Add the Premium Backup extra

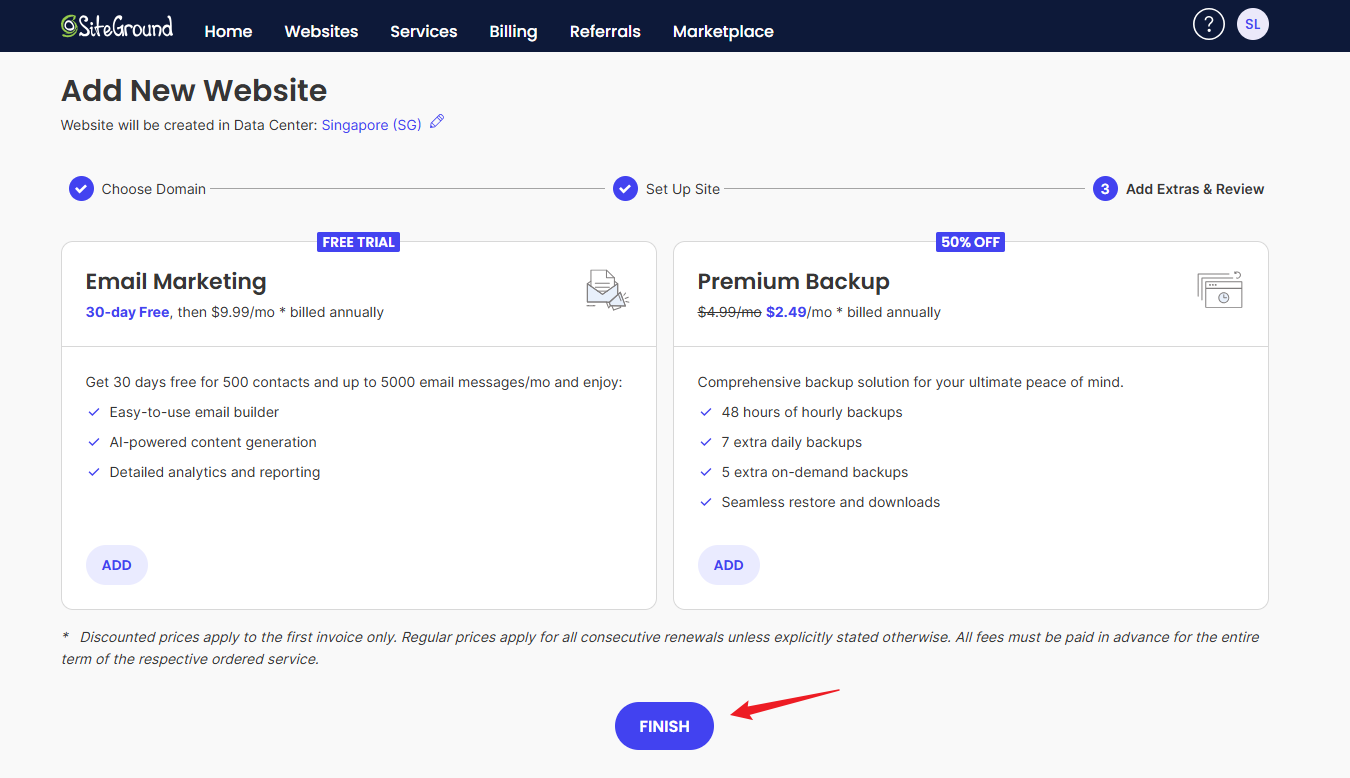[728, 565]
